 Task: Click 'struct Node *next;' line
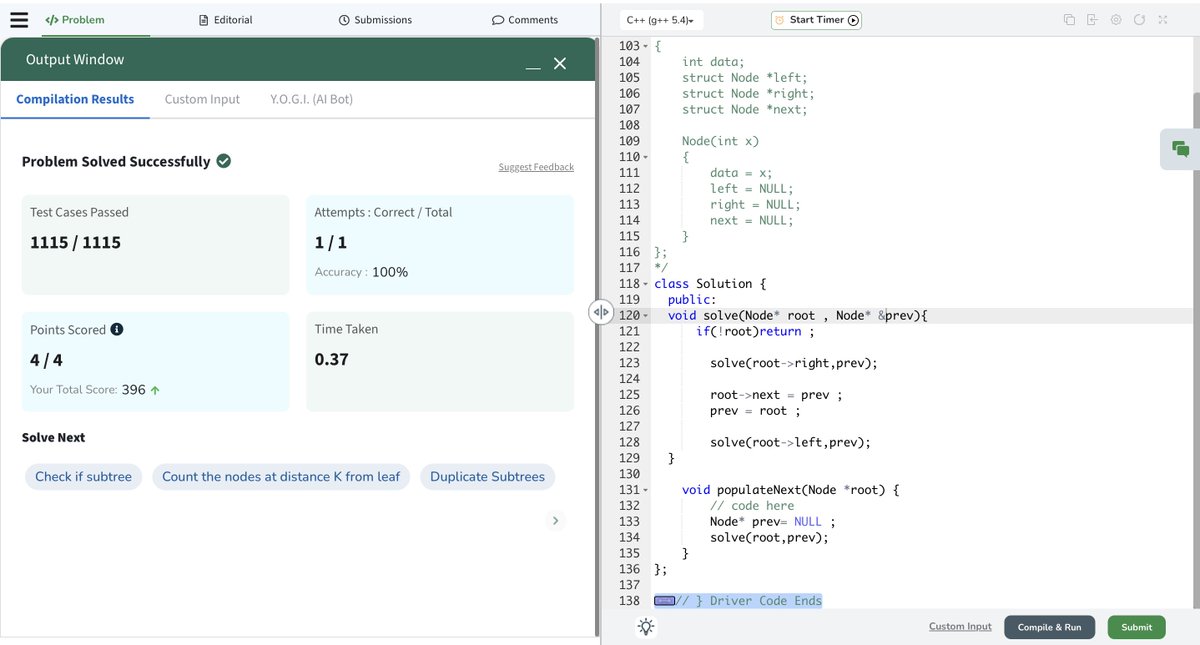click(744, 109)
